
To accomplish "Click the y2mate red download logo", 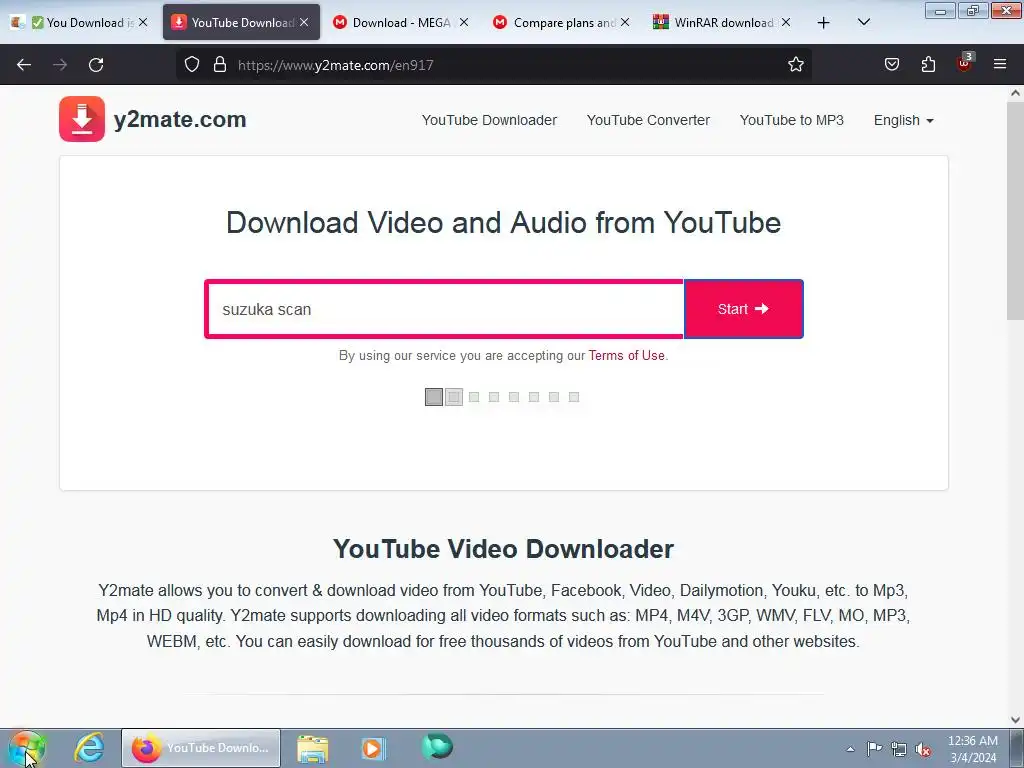I will click(82, 119).
